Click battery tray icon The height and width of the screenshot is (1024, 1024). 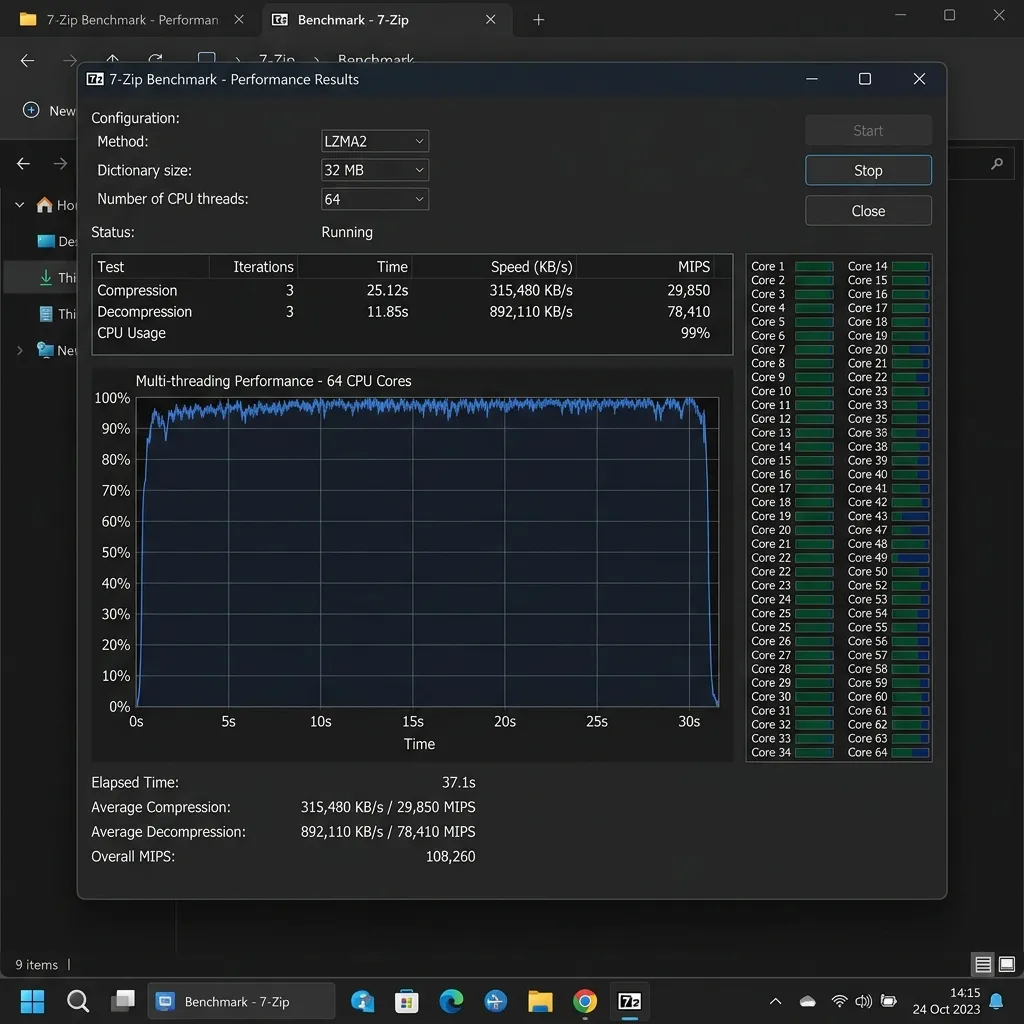coord(889,1001)
